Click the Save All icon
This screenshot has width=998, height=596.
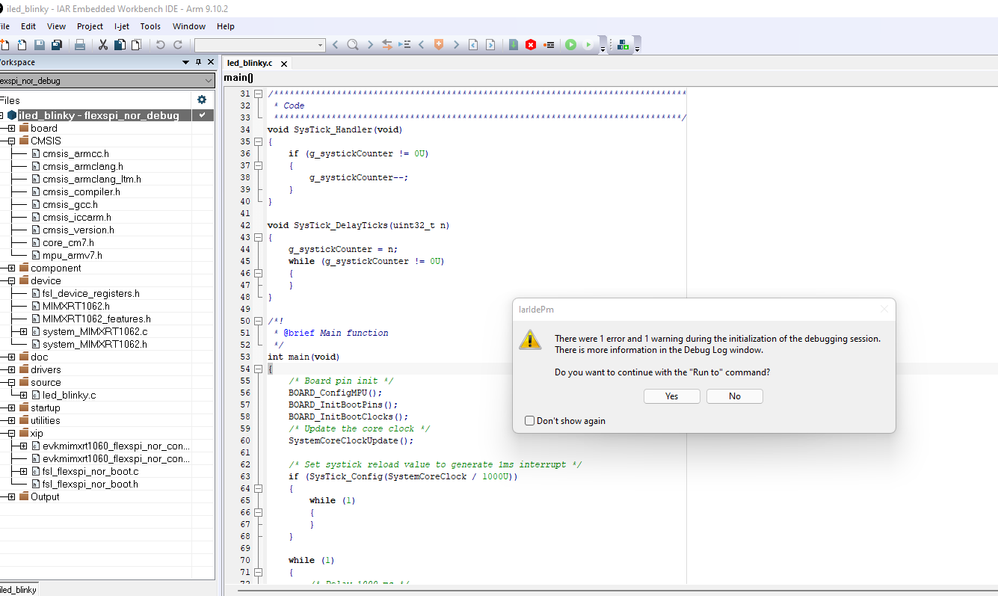pos(57,45)
